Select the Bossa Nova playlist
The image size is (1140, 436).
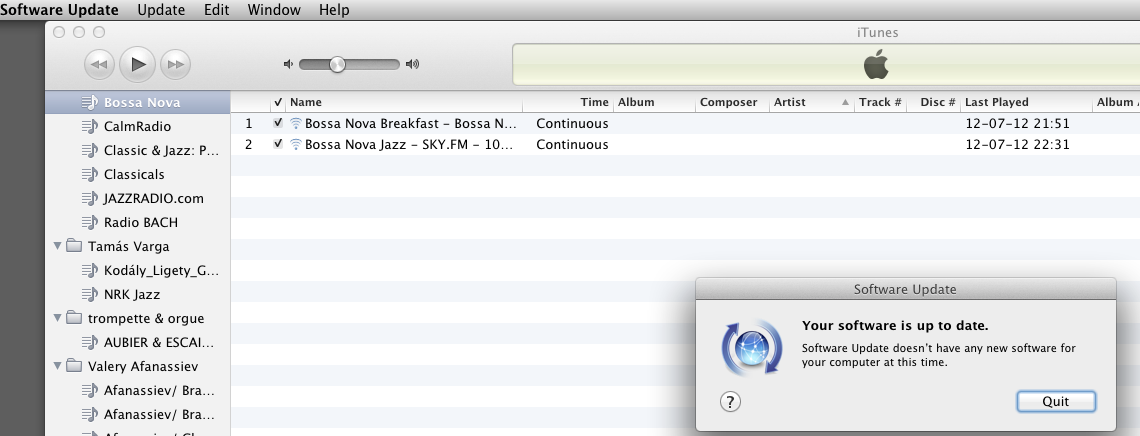click(138, 102)
